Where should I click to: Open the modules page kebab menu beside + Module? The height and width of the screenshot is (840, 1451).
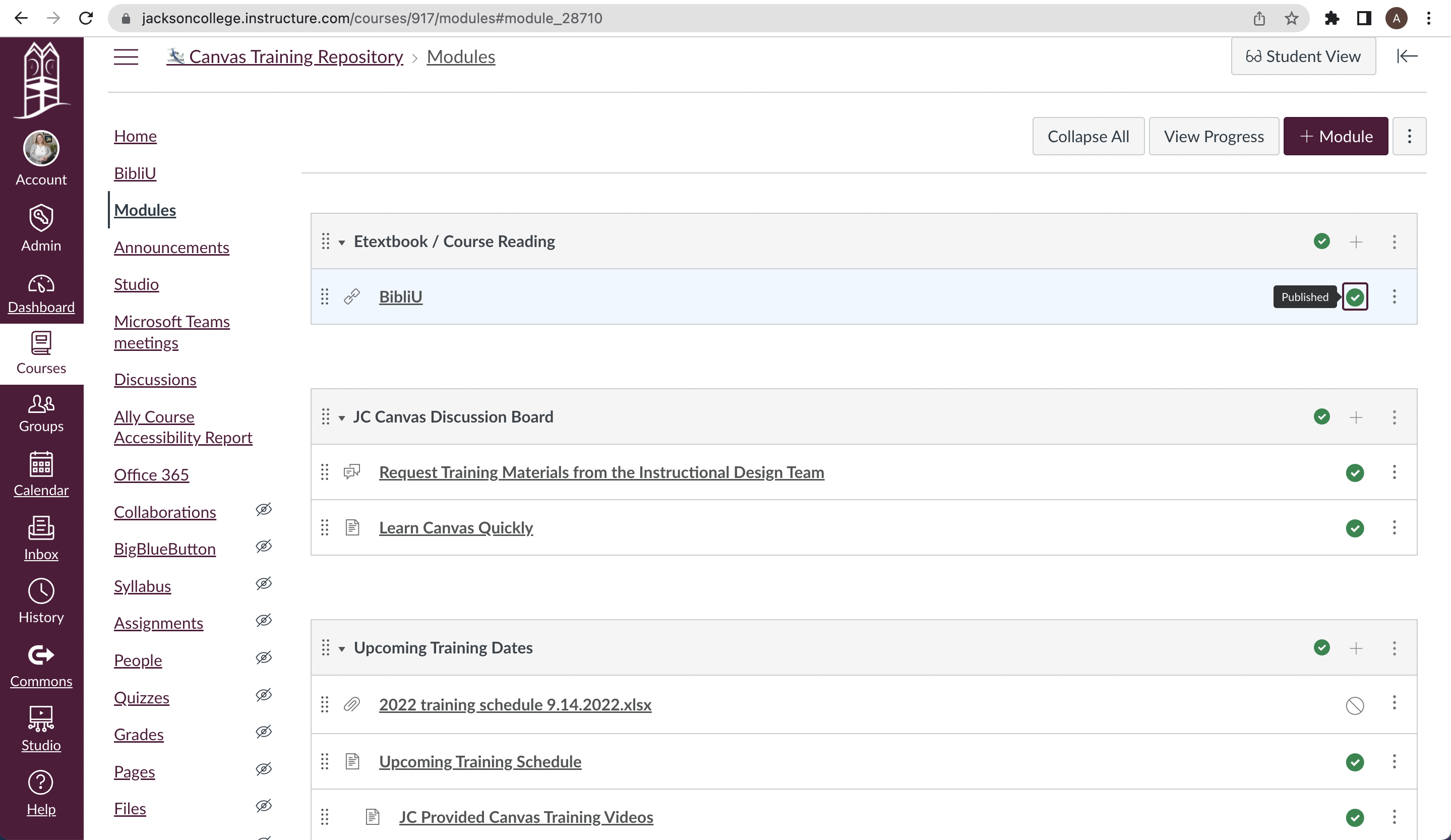[x=1409, y=137]
